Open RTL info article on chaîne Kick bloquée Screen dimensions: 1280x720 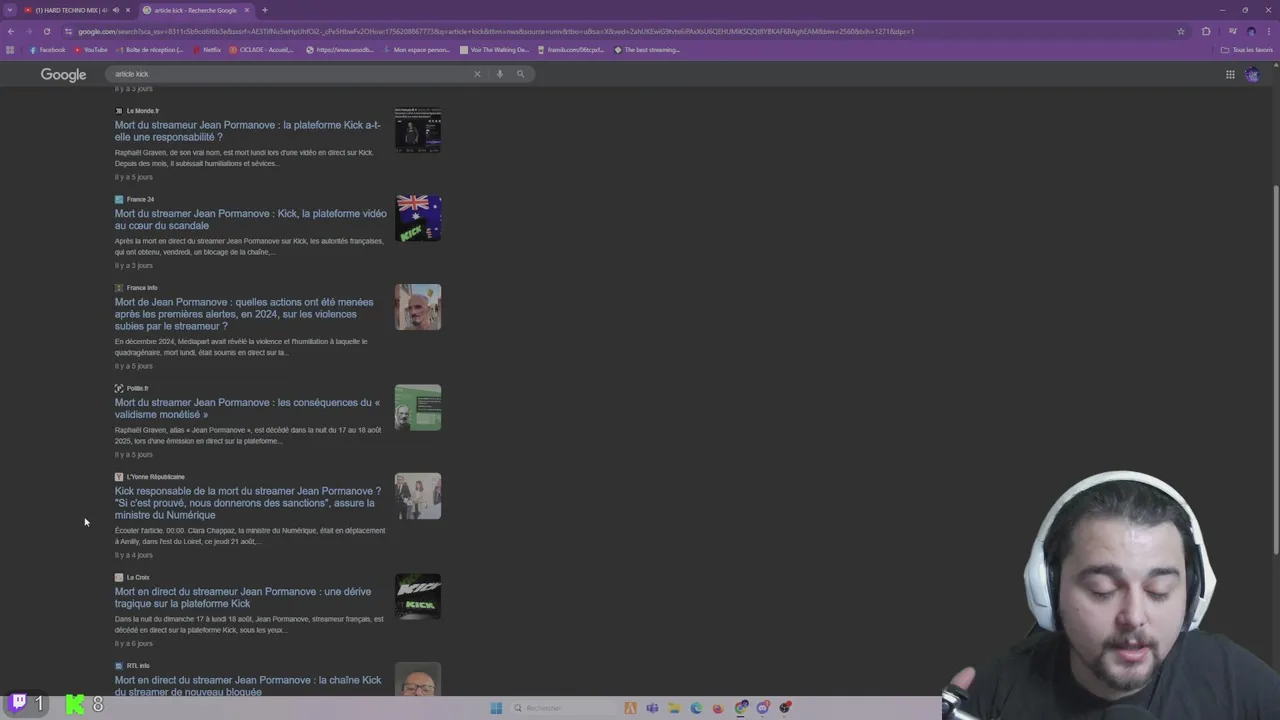248,686
